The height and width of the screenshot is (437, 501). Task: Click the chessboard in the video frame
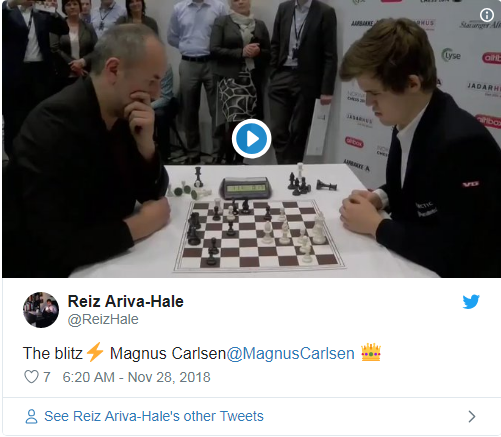pos(259,235)
